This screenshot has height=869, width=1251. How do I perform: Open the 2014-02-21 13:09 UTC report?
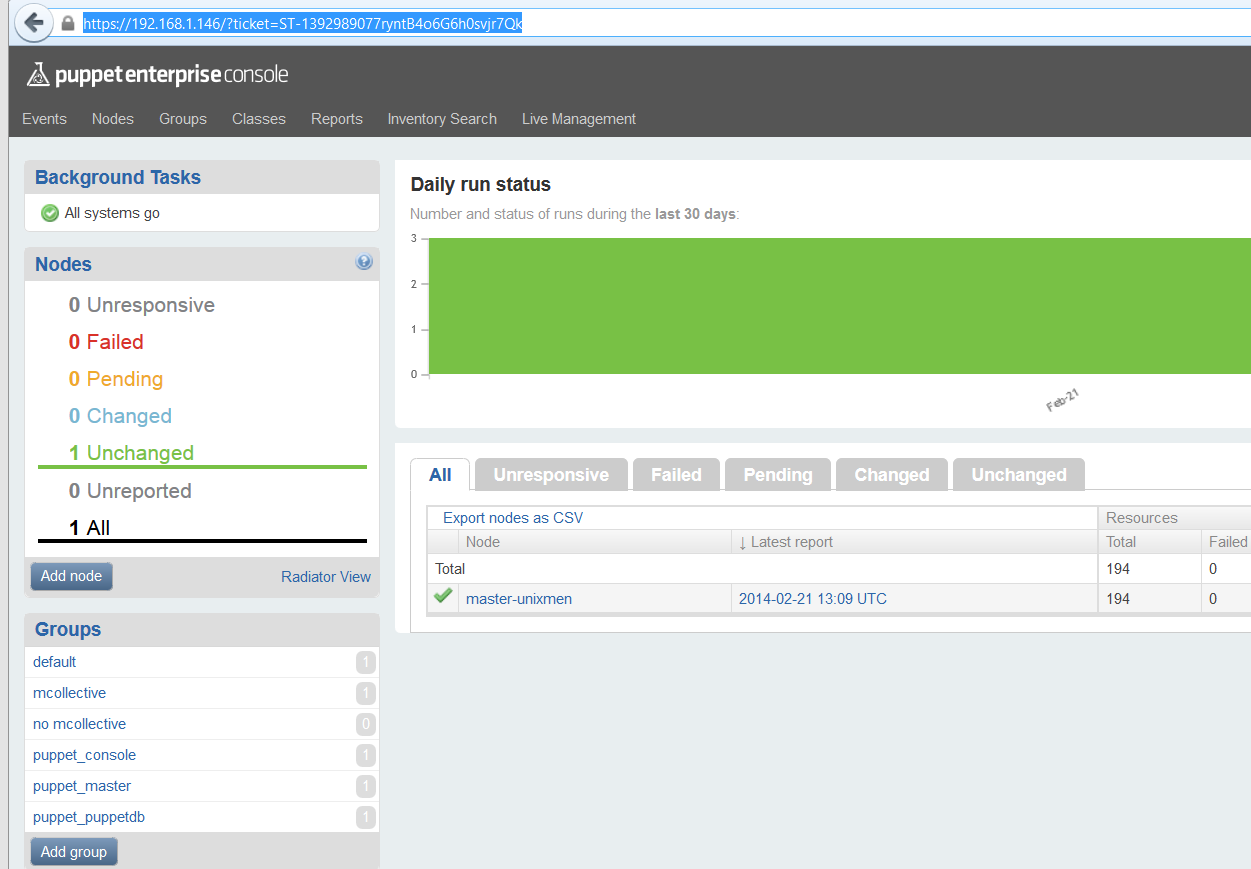[x=813, y=599]
